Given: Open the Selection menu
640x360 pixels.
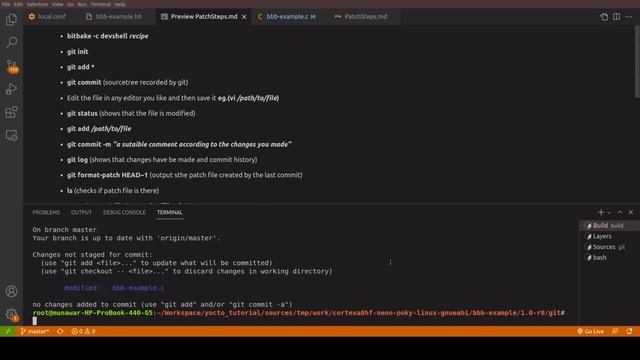Looking at the screenshot, I should [x=37, y=4].
